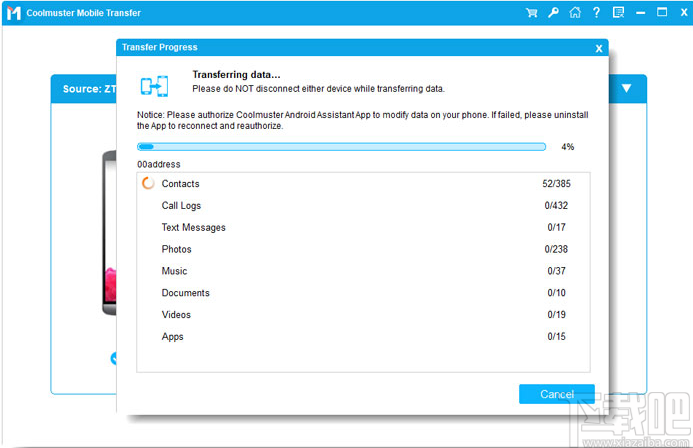Open help via the question mark icon
693x448 pixels.
click(596, 13)
